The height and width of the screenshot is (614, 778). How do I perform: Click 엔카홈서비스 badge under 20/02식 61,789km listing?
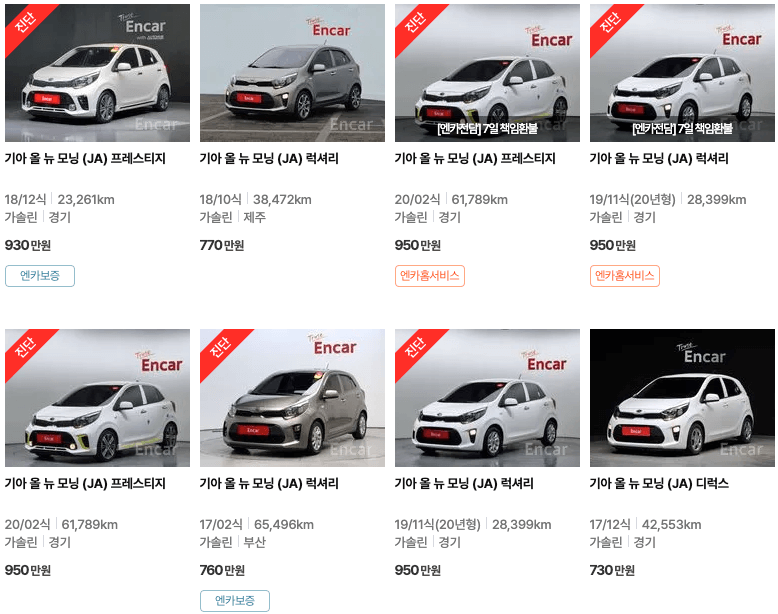[430, 276]
